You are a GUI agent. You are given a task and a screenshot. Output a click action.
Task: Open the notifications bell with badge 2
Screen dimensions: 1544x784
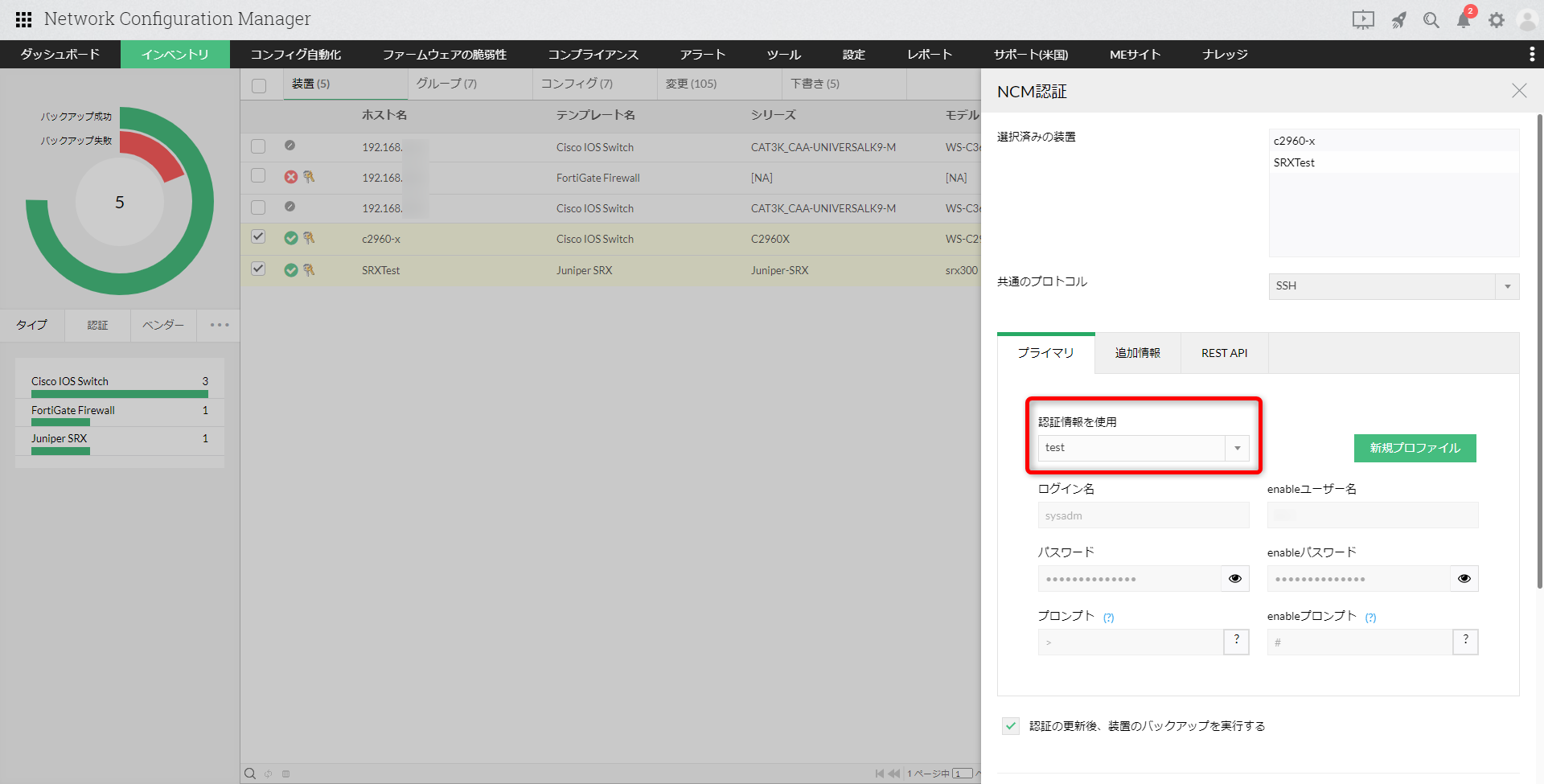[1464, 19]
